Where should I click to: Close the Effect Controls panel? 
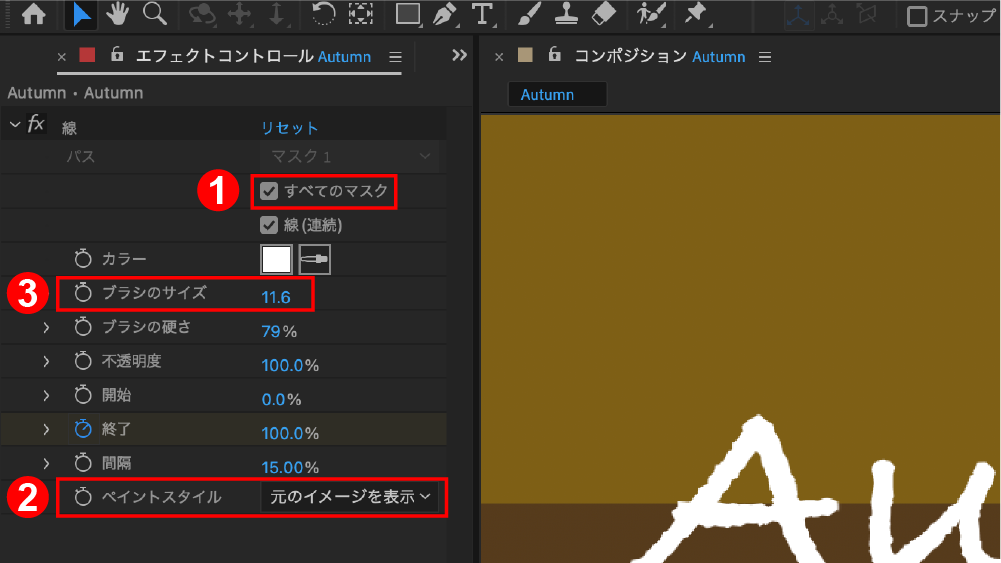[x=61, y=57]
